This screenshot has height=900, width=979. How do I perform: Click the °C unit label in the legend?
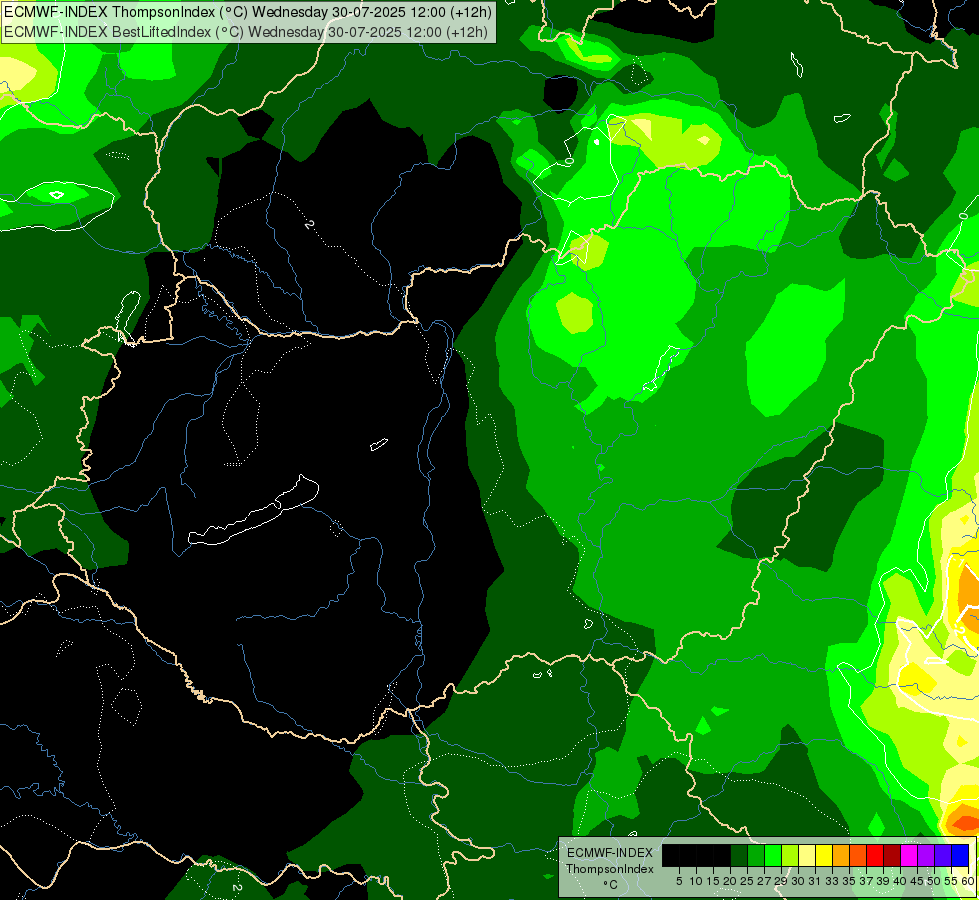(611, 885)
